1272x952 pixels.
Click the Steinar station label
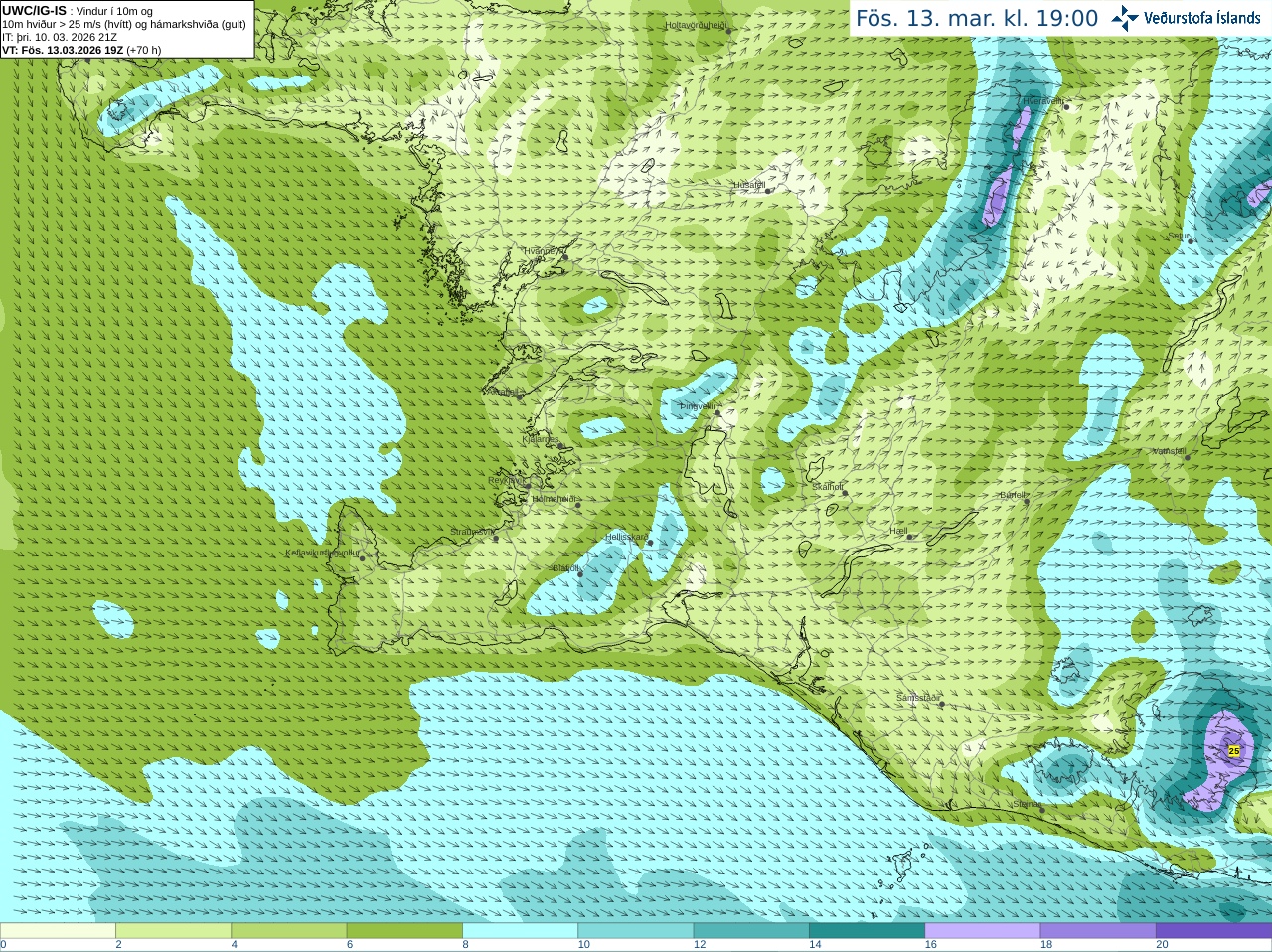tap(1027, 804)
